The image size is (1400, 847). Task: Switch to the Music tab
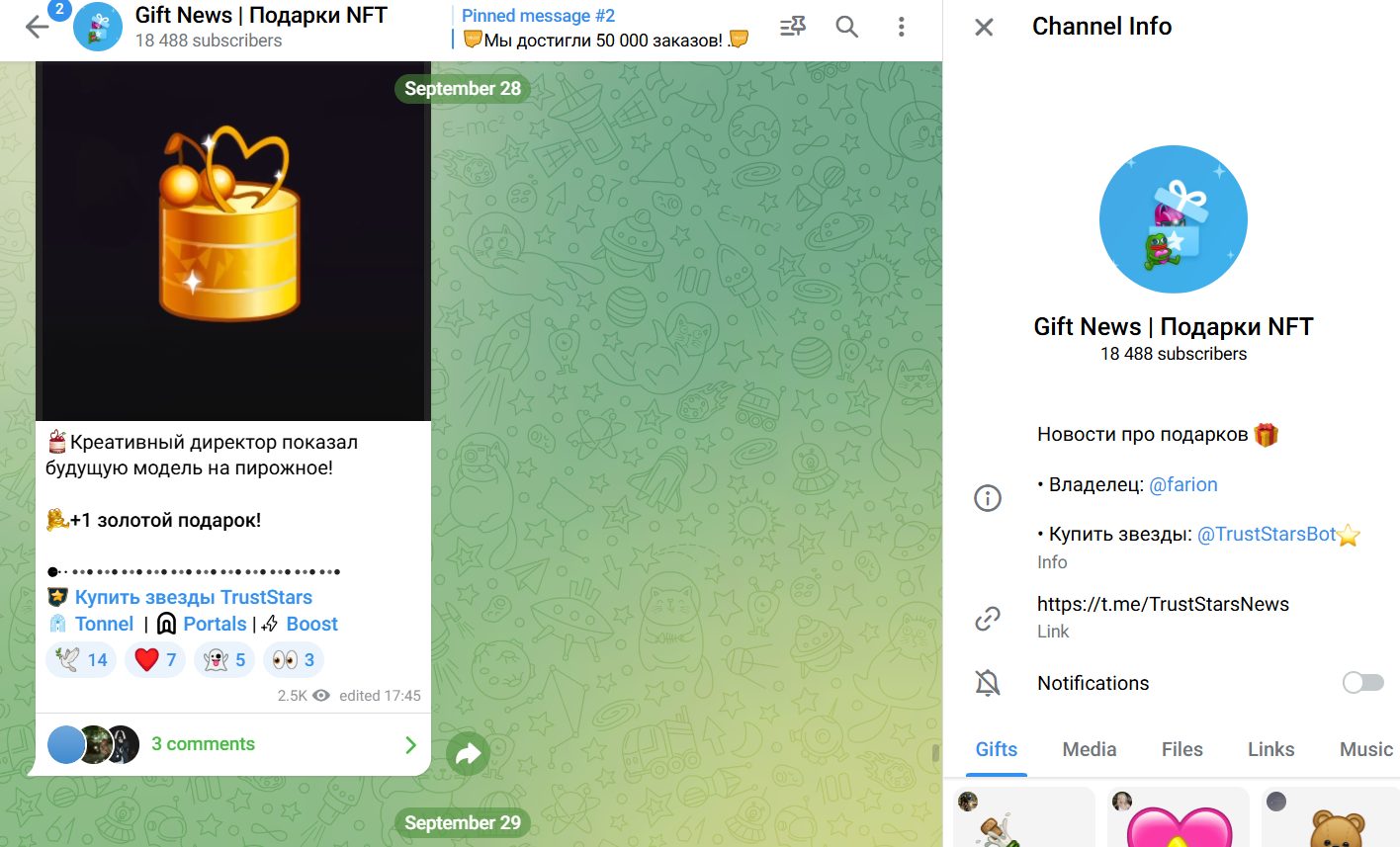pyautogui.click(x=1366, y=749)
